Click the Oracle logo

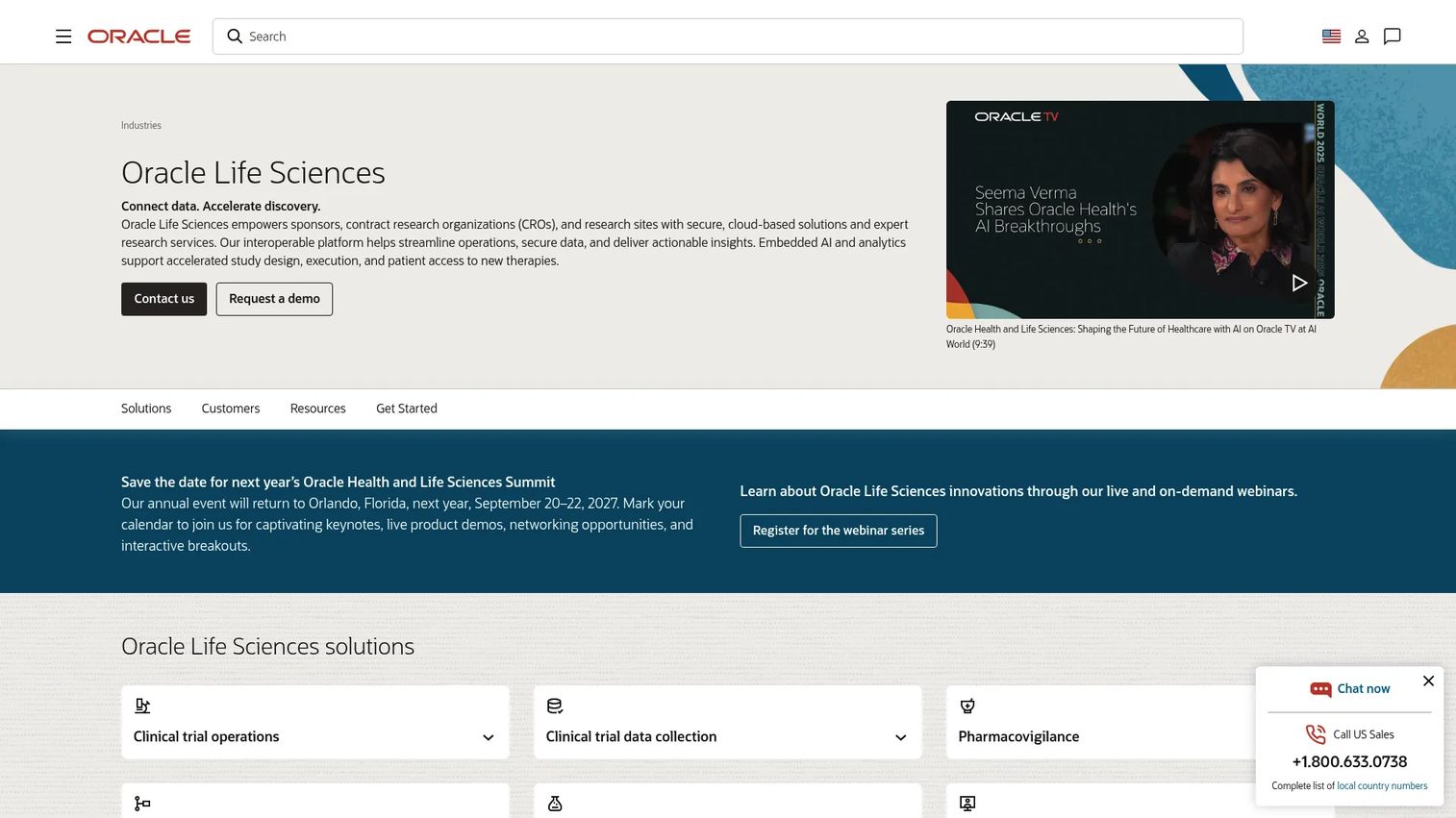(x=138, y=37)
